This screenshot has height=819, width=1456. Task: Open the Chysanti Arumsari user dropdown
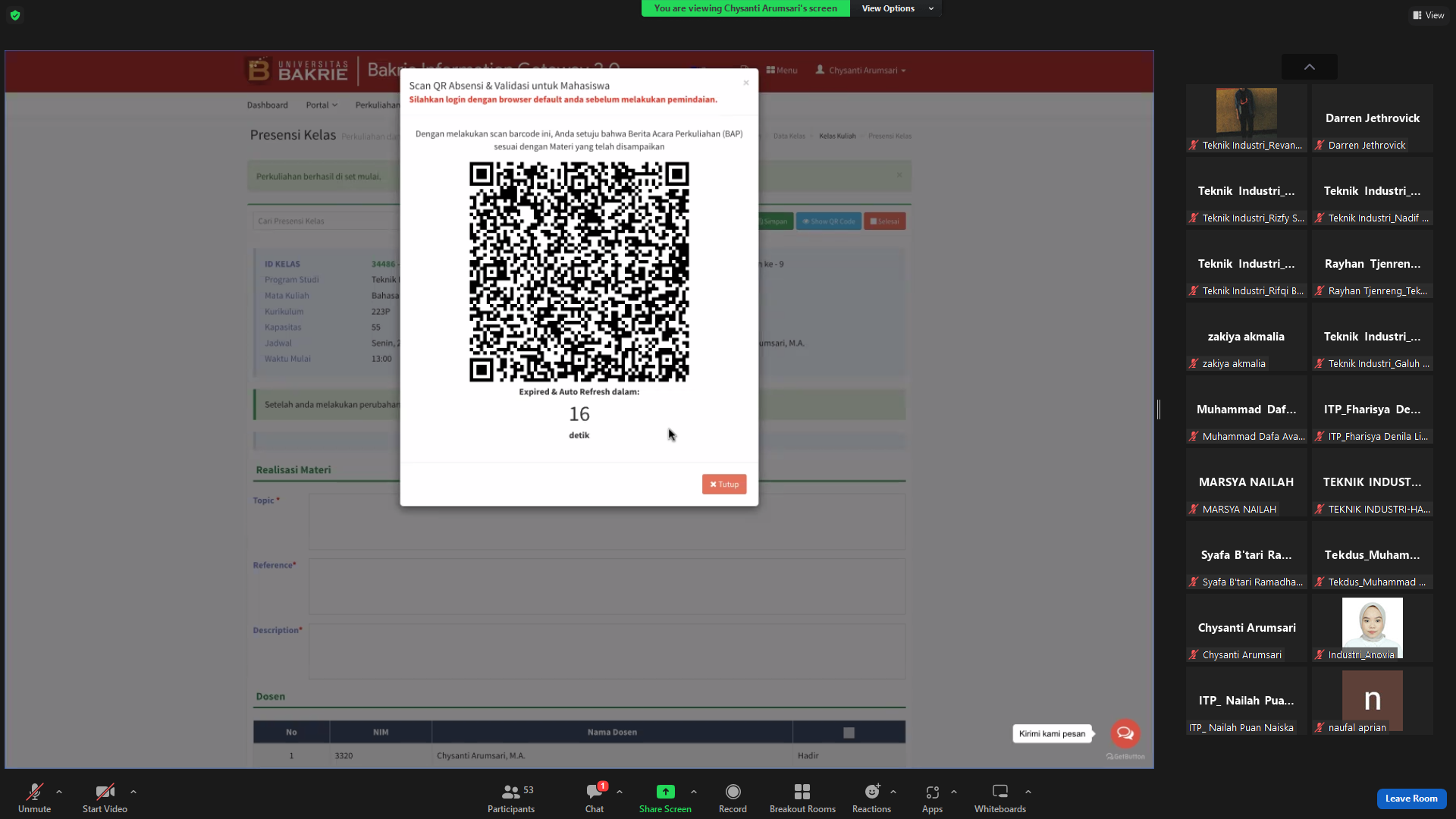(x=861, y=71)
